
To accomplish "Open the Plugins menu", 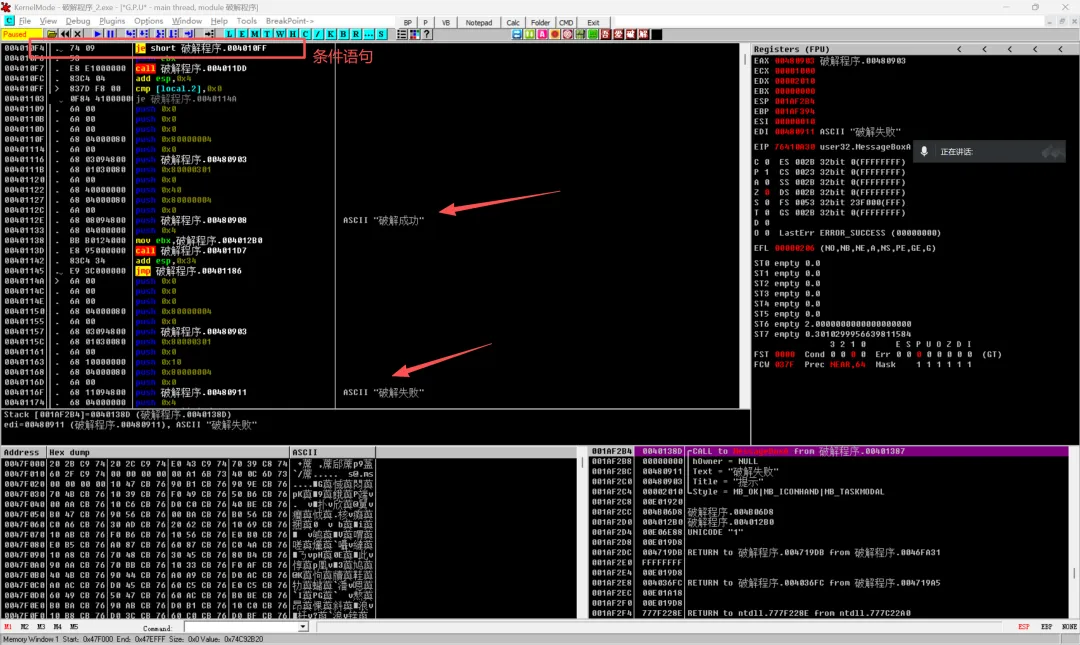I will click(x=112, y=21).
